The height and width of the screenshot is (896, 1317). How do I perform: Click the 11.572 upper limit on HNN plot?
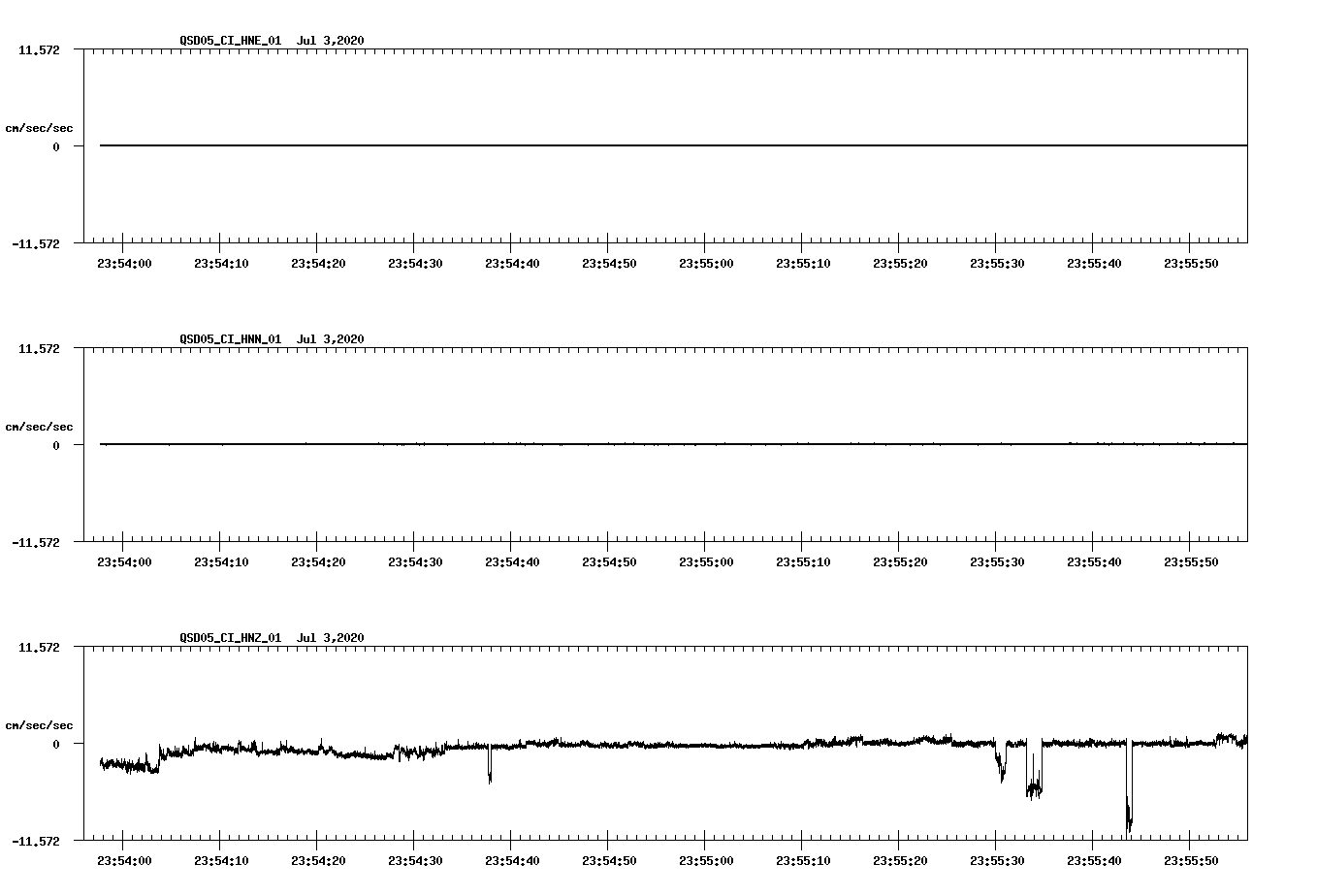click(x=39, y=348)
